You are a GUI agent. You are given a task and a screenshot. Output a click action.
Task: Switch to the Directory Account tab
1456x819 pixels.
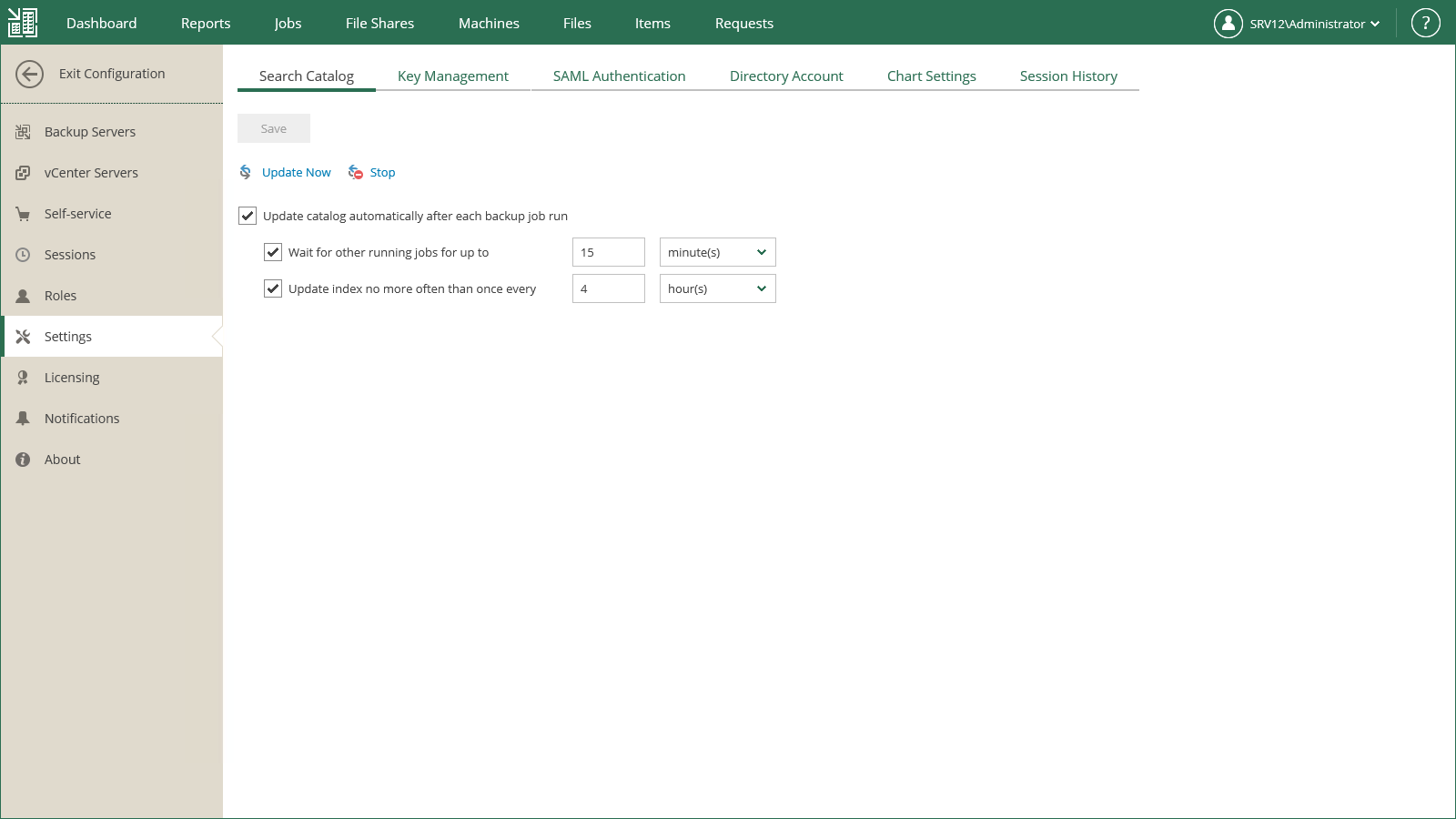(x=786, y=76)
